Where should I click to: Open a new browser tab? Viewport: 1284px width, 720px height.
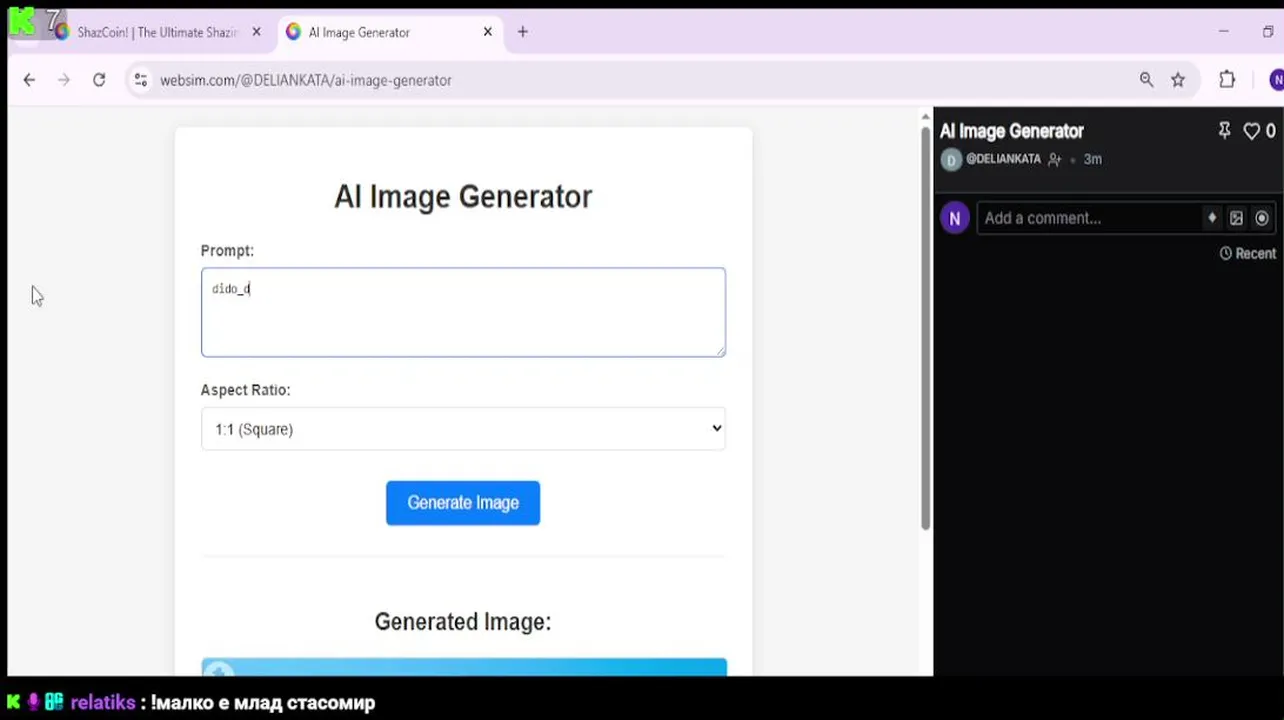[x=522, y=32]
